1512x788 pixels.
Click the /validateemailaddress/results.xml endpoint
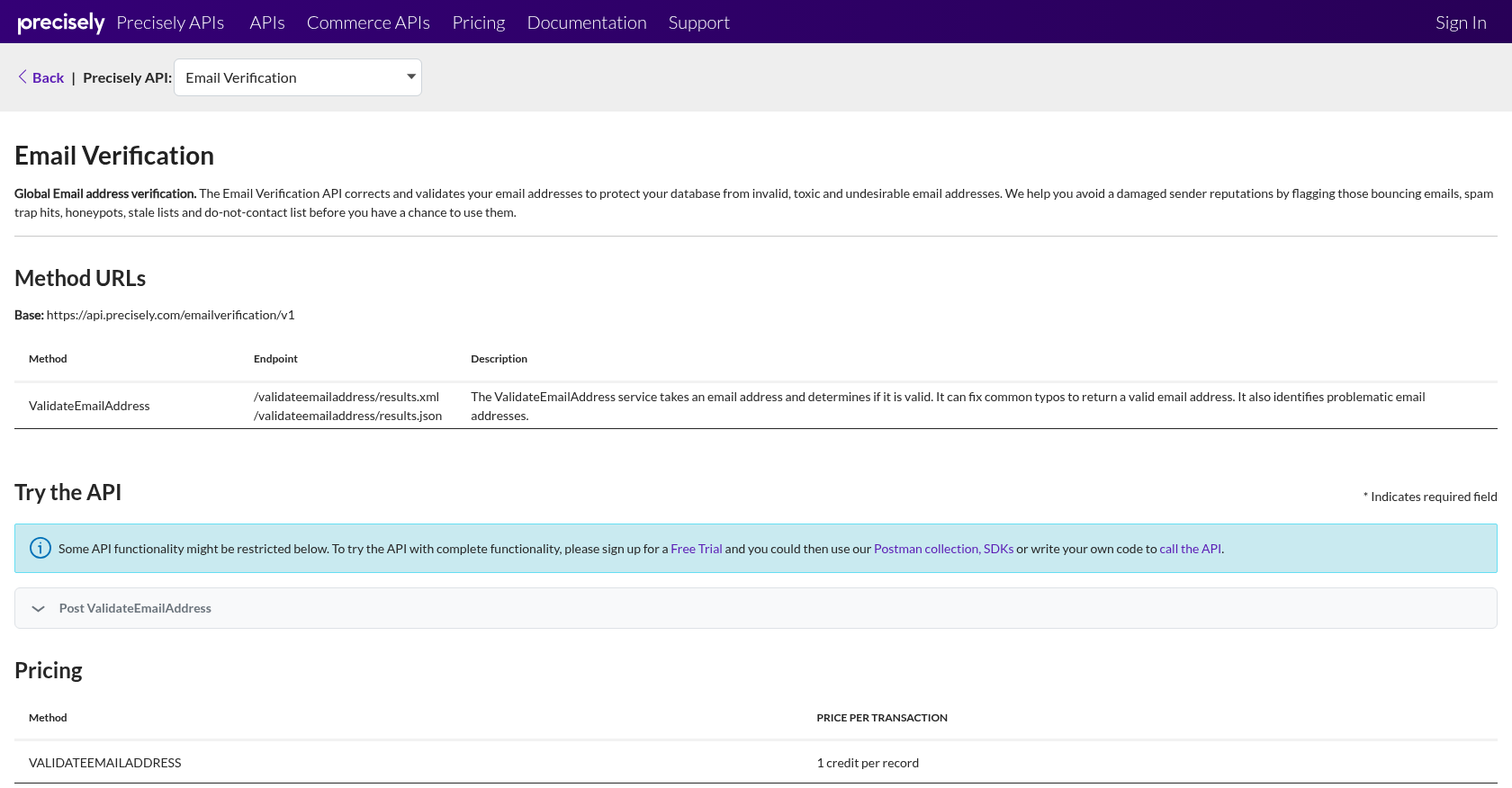346,397
